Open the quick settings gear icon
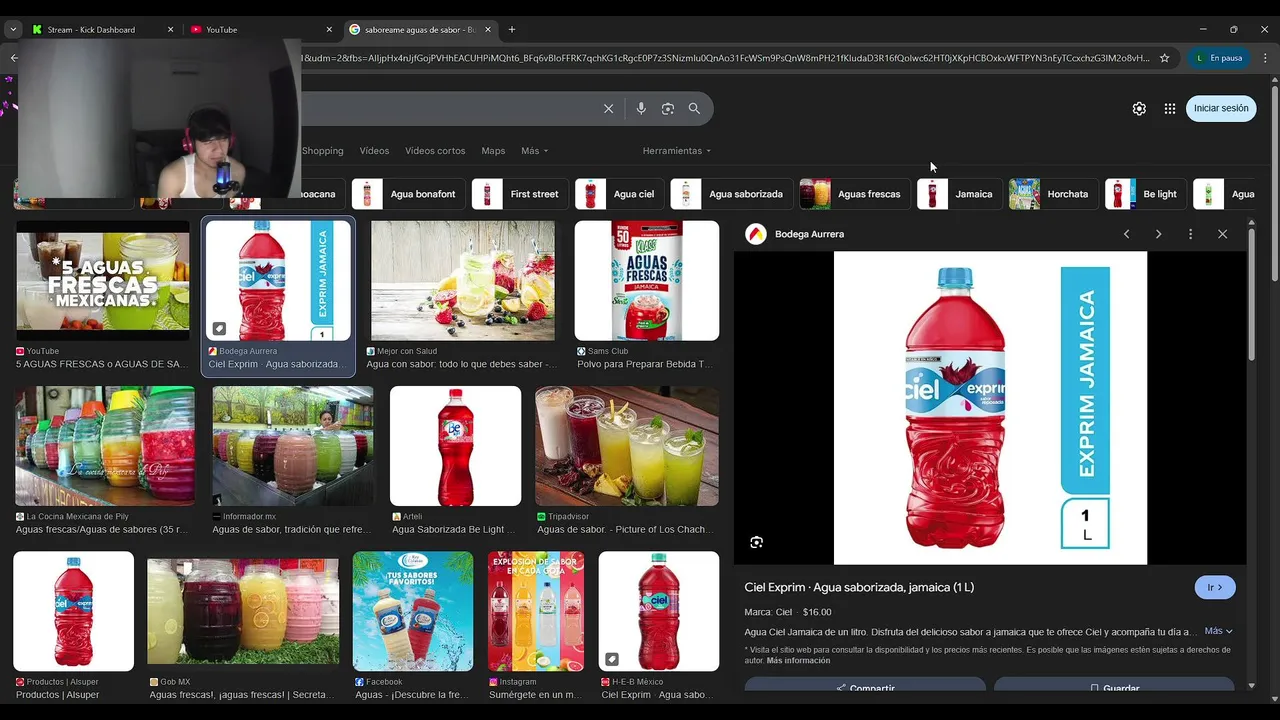This screenshot has width=1280, height=720. click(1139, 109)
